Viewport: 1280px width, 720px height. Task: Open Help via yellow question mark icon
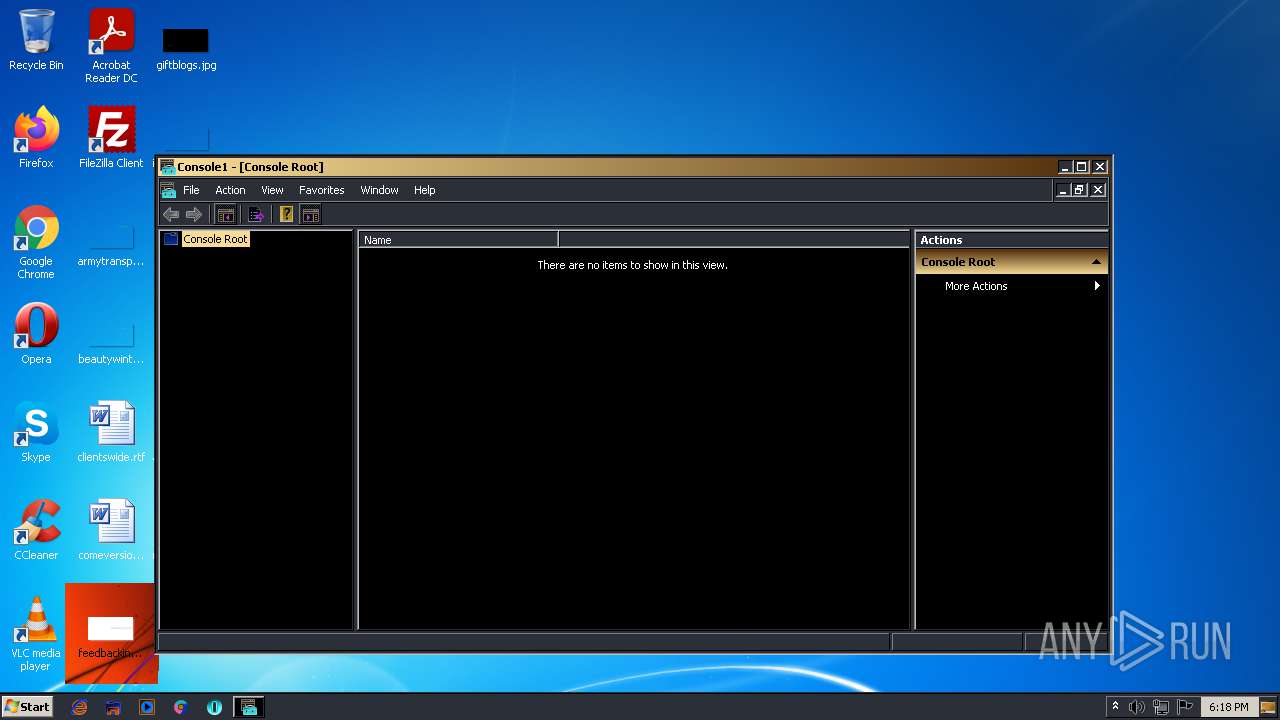[x=286, y=214]
